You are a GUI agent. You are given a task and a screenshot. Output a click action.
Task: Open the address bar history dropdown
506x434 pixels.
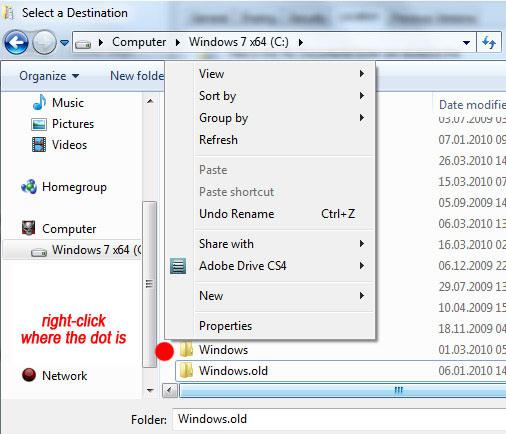[466, 43]
